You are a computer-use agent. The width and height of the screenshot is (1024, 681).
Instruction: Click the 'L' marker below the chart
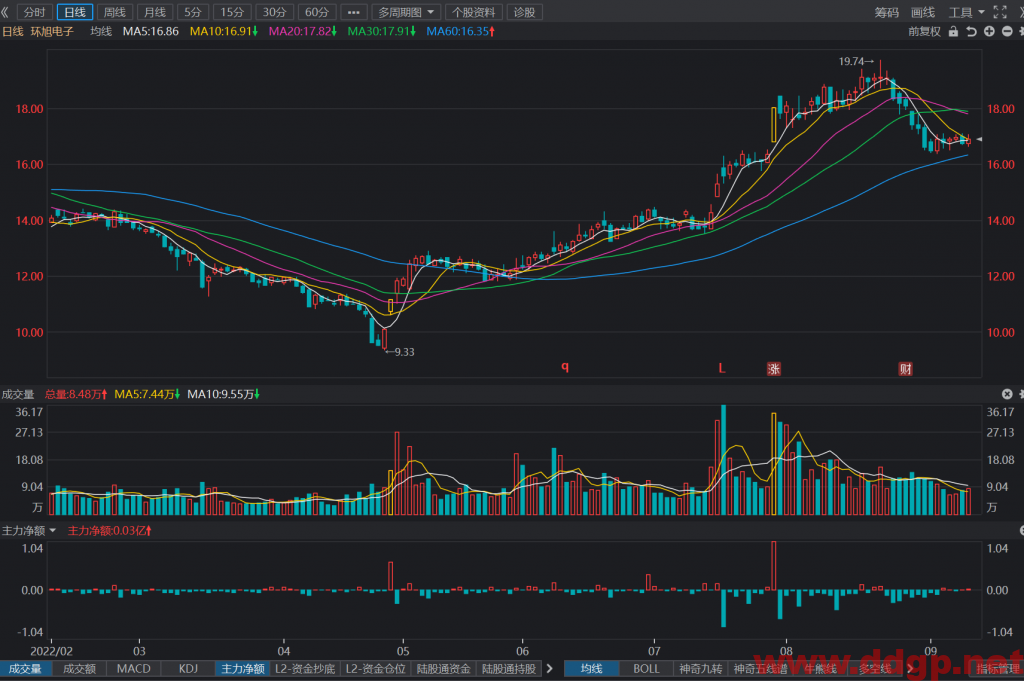click(722, 368)
